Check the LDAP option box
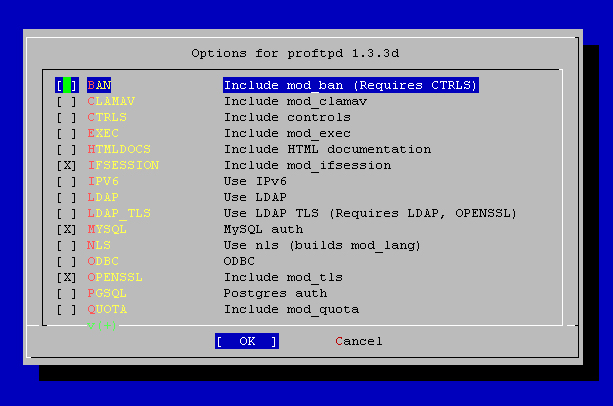The height and width of the screenshot is (406, 613). (x=67, y=198)
